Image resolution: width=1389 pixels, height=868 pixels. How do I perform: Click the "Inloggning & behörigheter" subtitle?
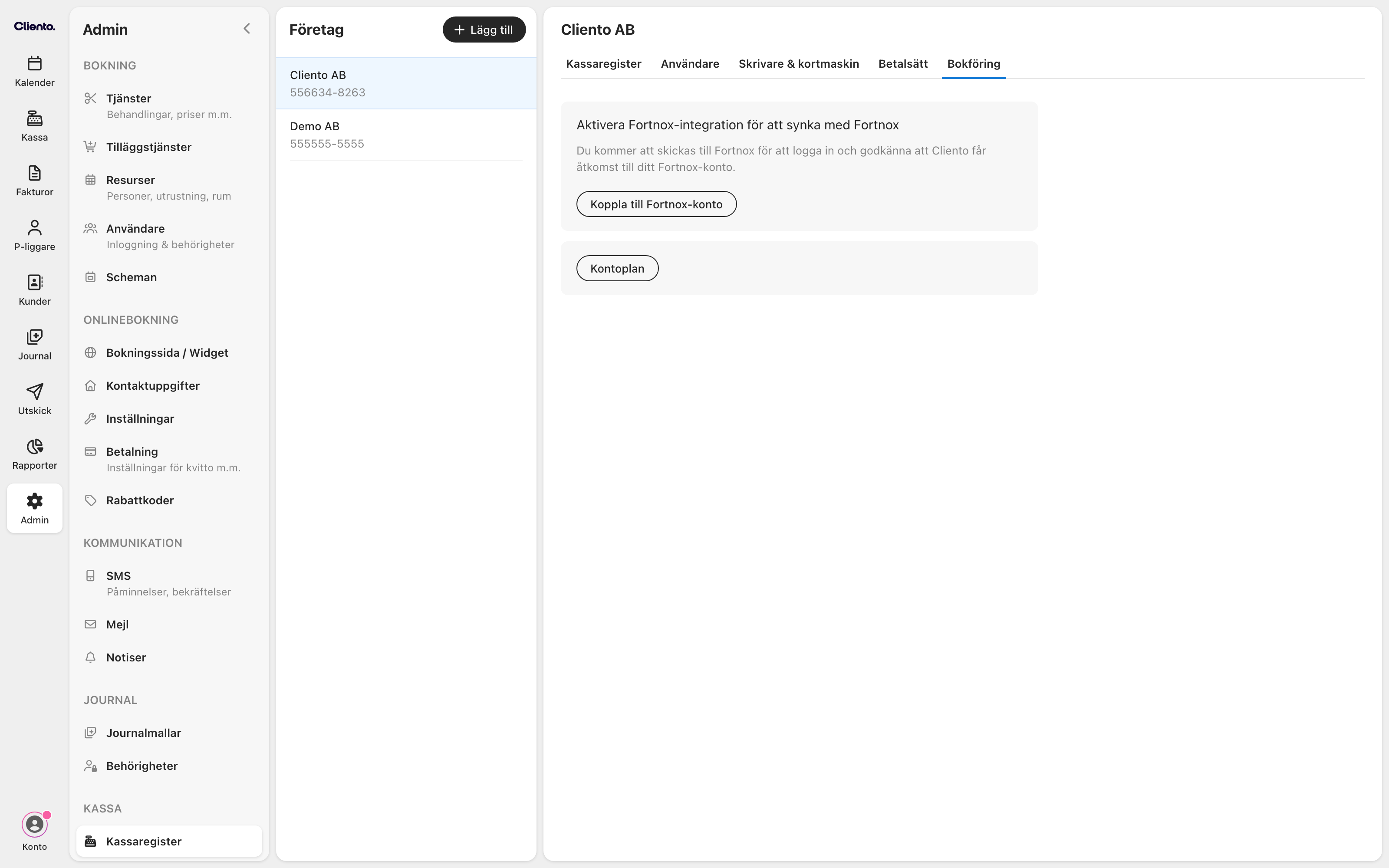171,244
